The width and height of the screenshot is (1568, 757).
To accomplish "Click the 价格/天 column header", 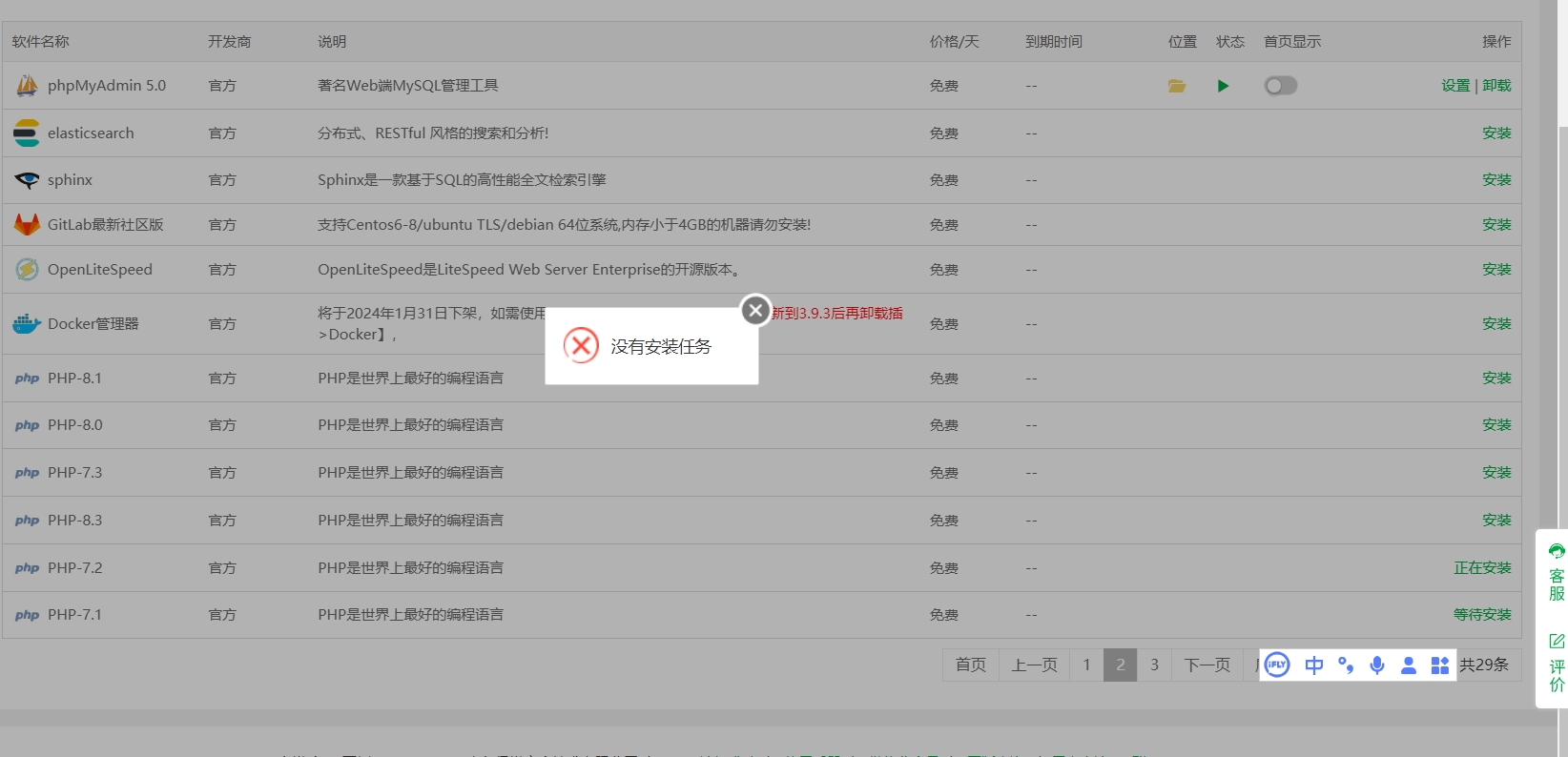I will [954, 42].
